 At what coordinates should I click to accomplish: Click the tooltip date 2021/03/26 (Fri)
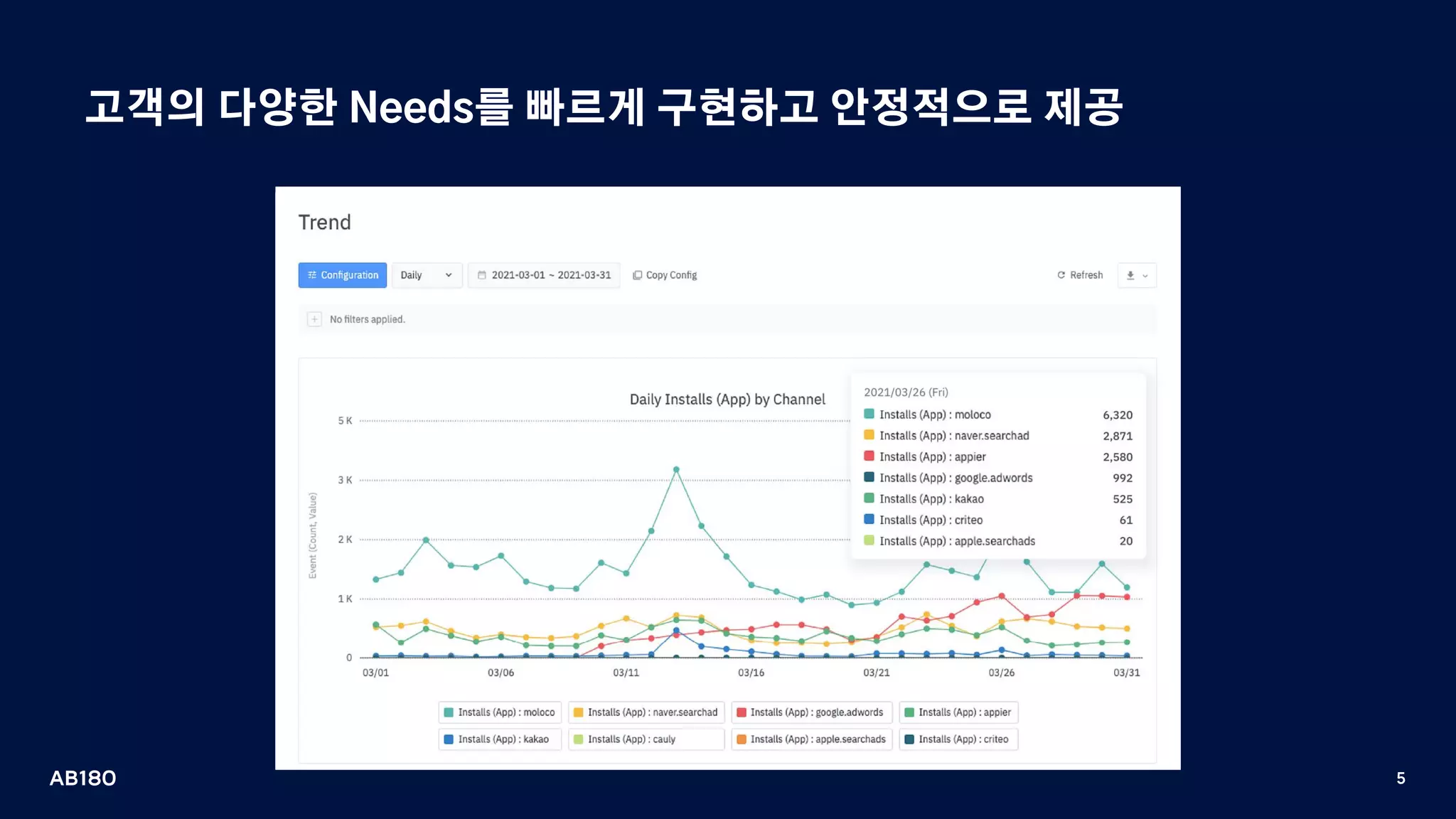(x=906, y=392)
